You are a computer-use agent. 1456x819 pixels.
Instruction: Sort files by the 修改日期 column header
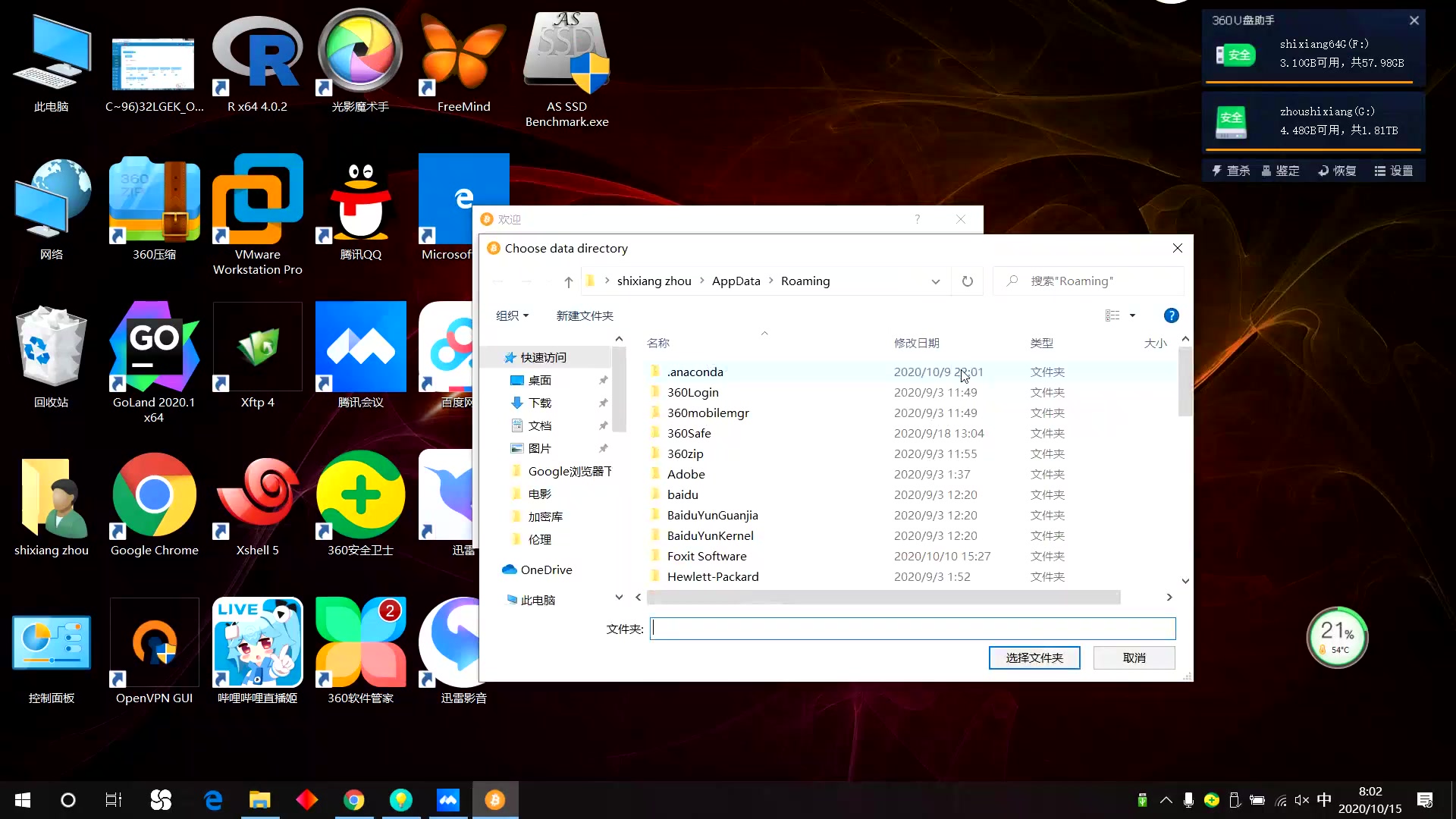pos(916,343)
